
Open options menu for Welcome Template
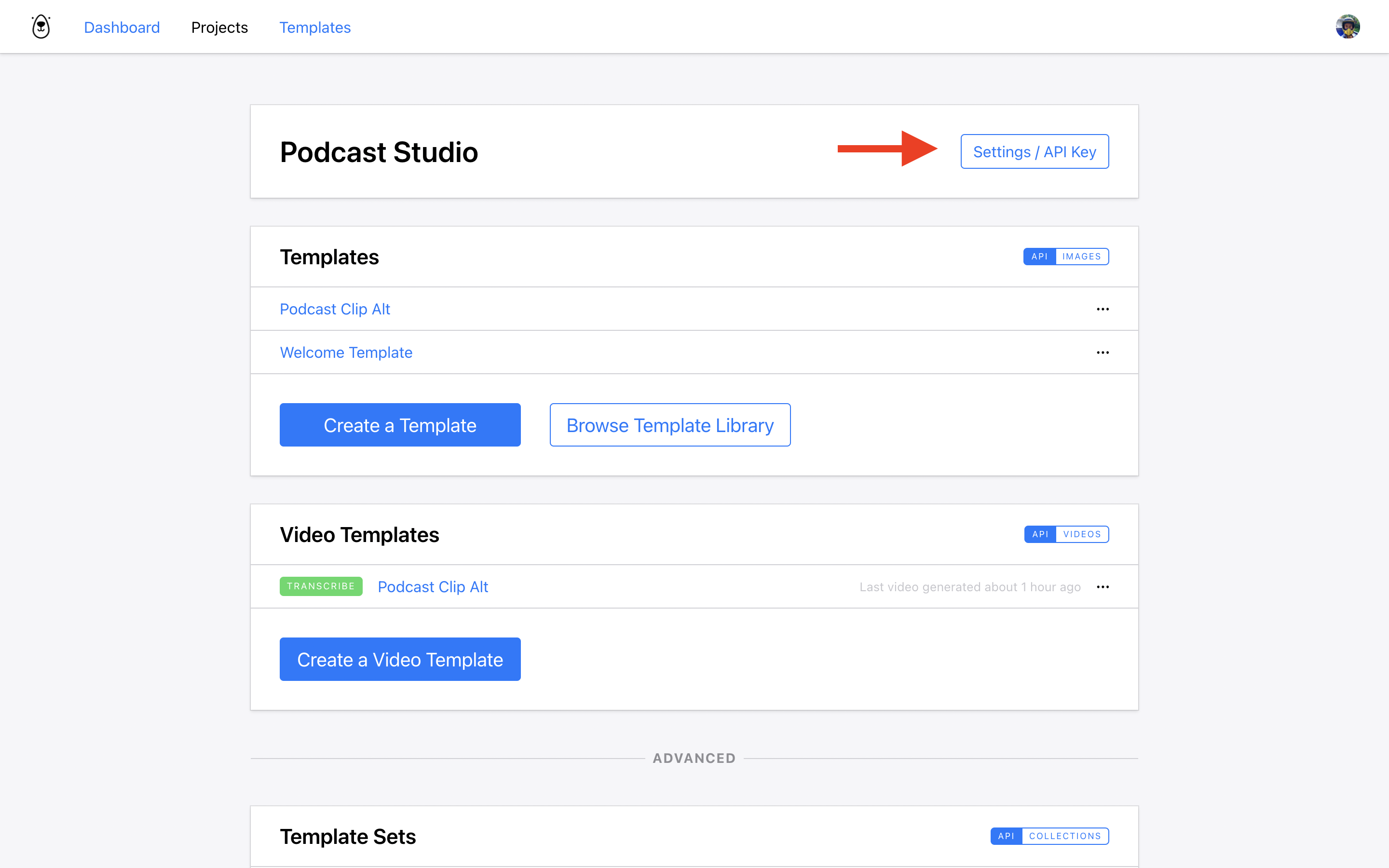tap(1103, 353)
